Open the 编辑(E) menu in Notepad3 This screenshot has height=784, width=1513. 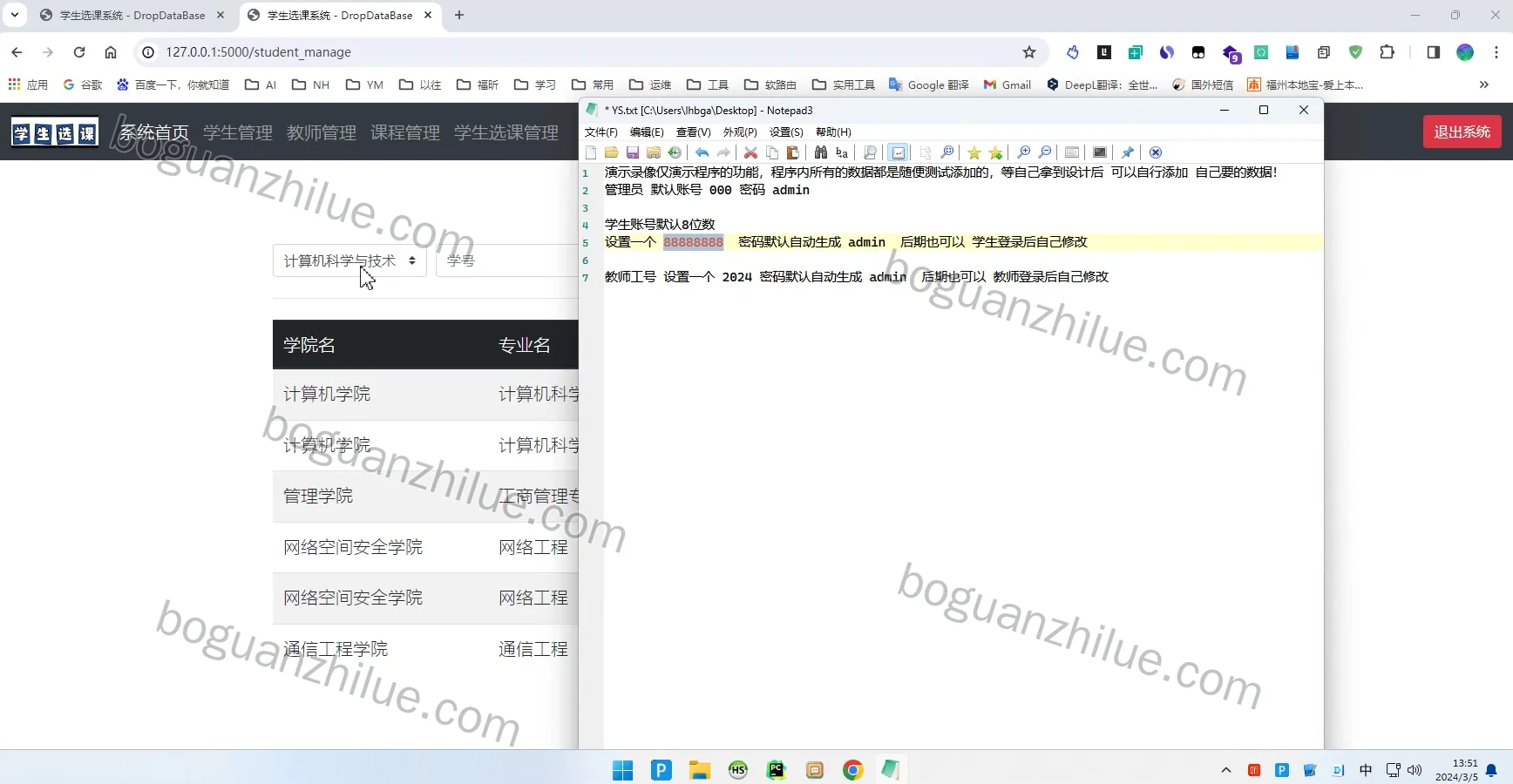point(647,132)
